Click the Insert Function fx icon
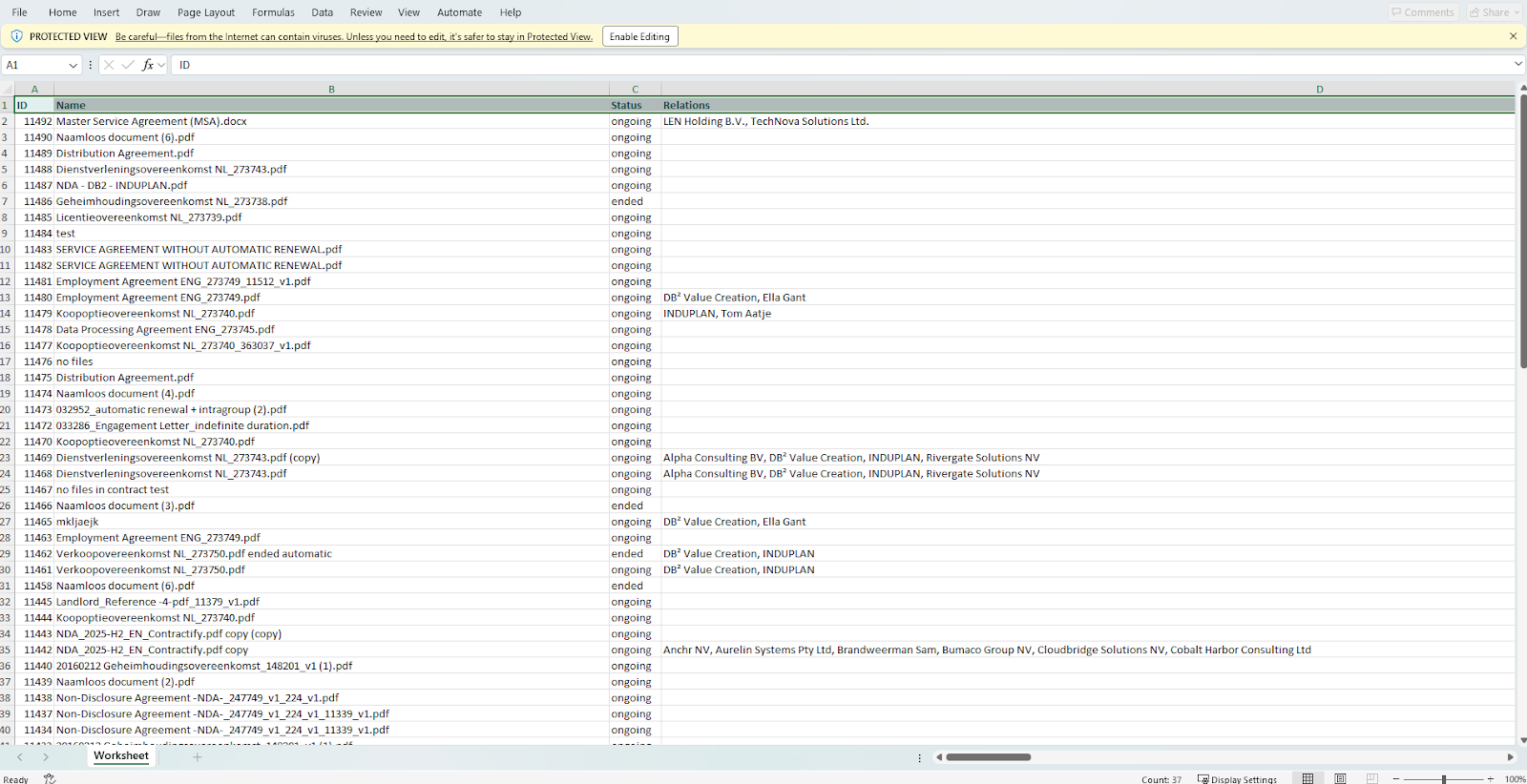The image size is (1527, 784). 148,65
